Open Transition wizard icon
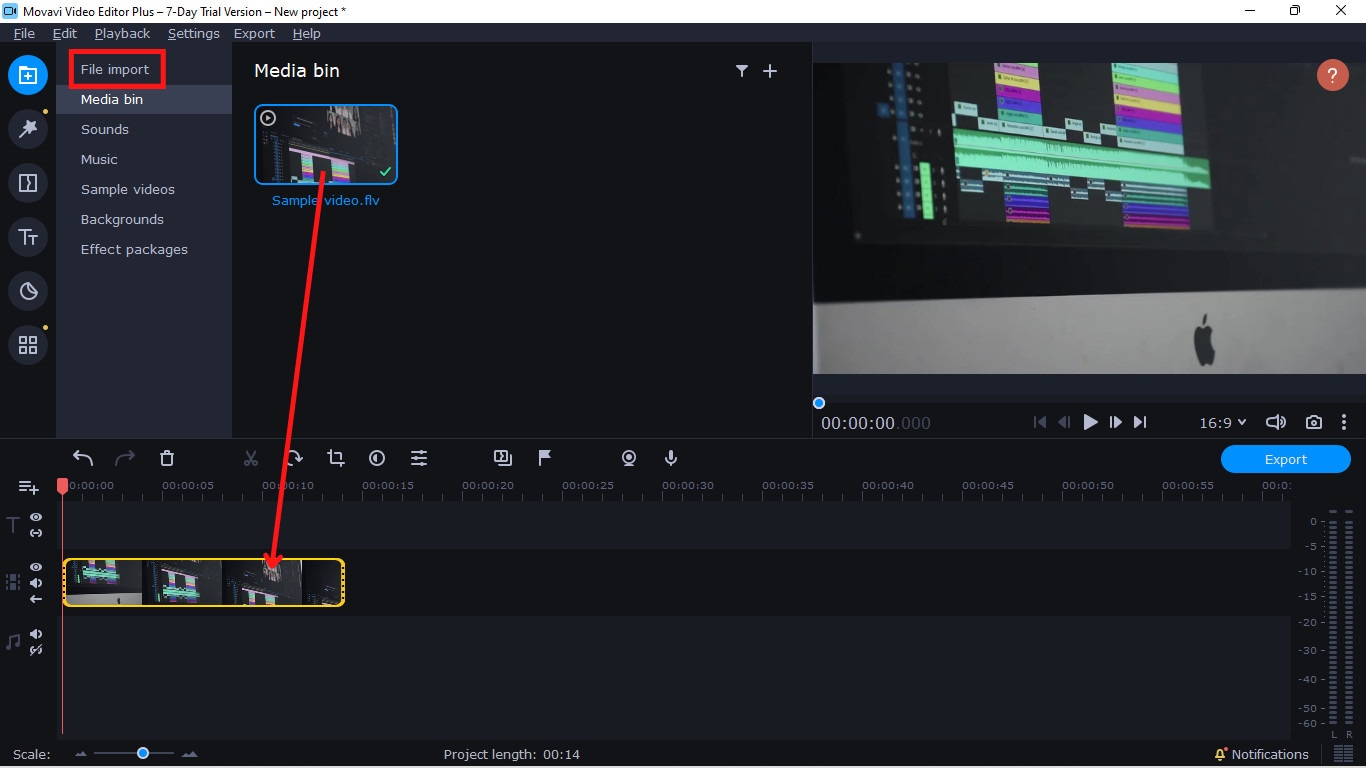 pyautogui.click(x=503, y=458)
